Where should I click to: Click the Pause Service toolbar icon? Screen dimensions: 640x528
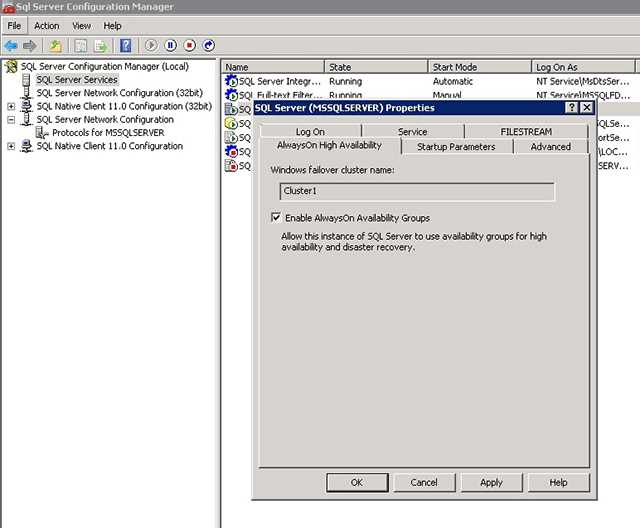pos(171,45)
